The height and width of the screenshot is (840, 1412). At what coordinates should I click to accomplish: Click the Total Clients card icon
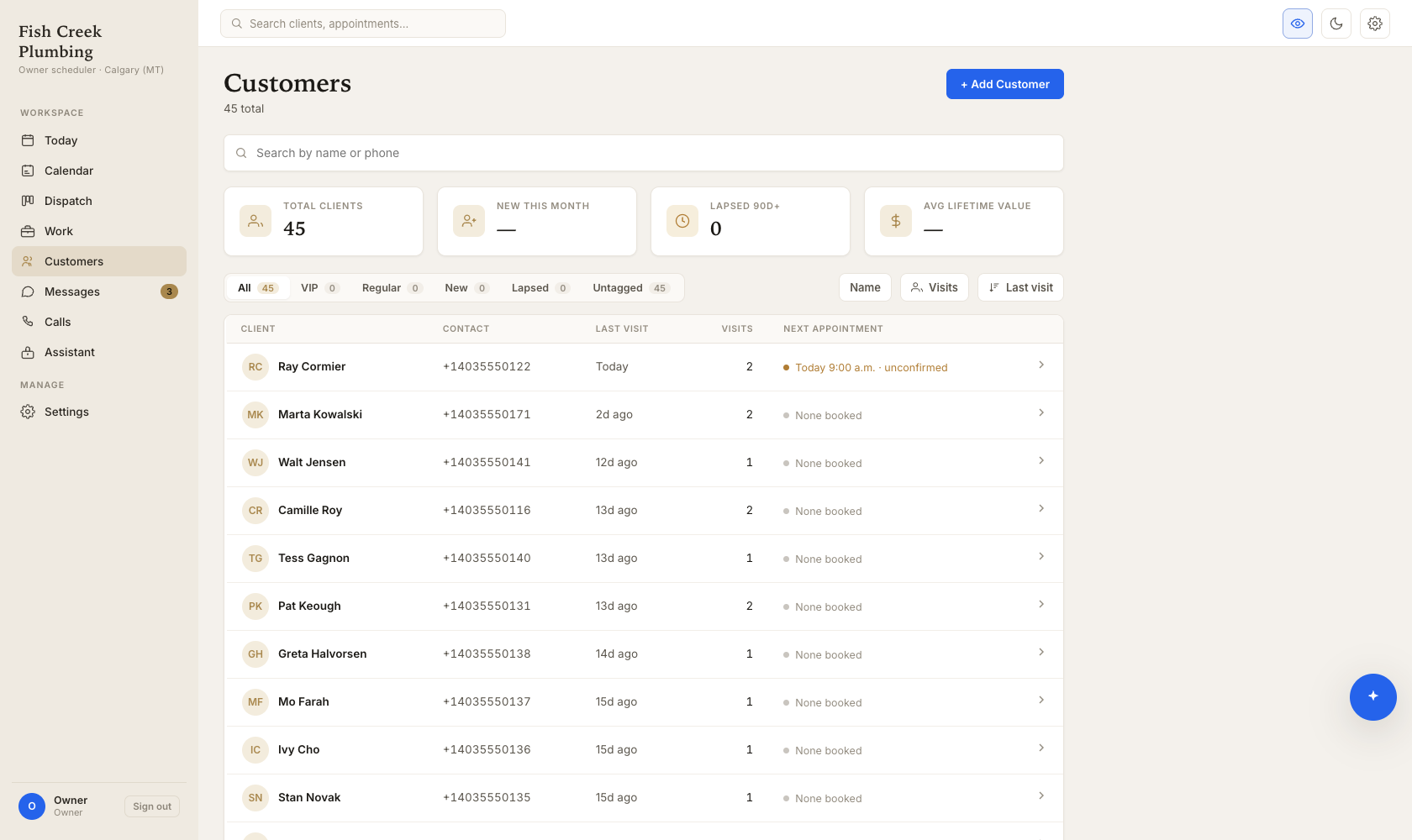click(256, 221)
